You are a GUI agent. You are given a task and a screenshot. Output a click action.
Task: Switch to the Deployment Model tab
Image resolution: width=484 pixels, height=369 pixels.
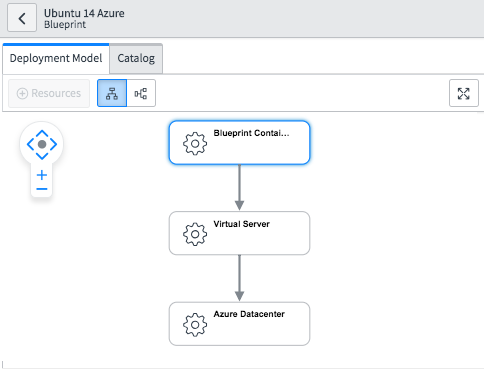pyautogui.click(x=56, y=58)
